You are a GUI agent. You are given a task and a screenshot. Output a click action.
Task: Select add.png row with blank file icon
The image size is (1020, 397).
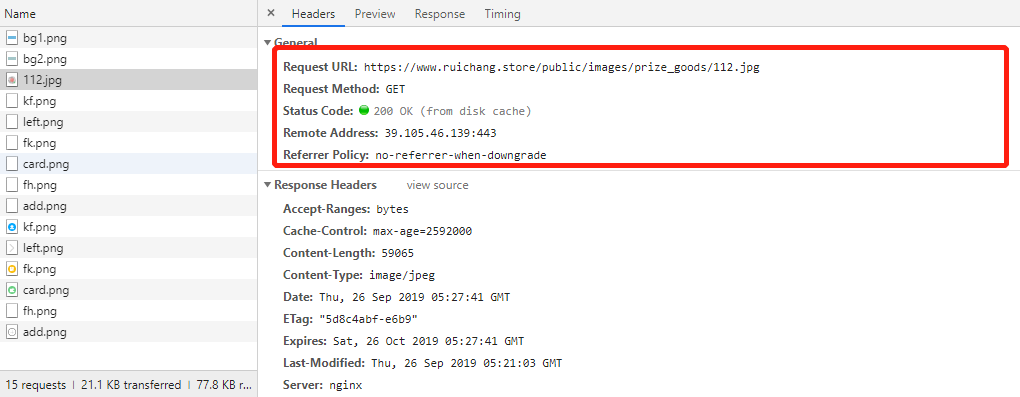coord(129,206)
